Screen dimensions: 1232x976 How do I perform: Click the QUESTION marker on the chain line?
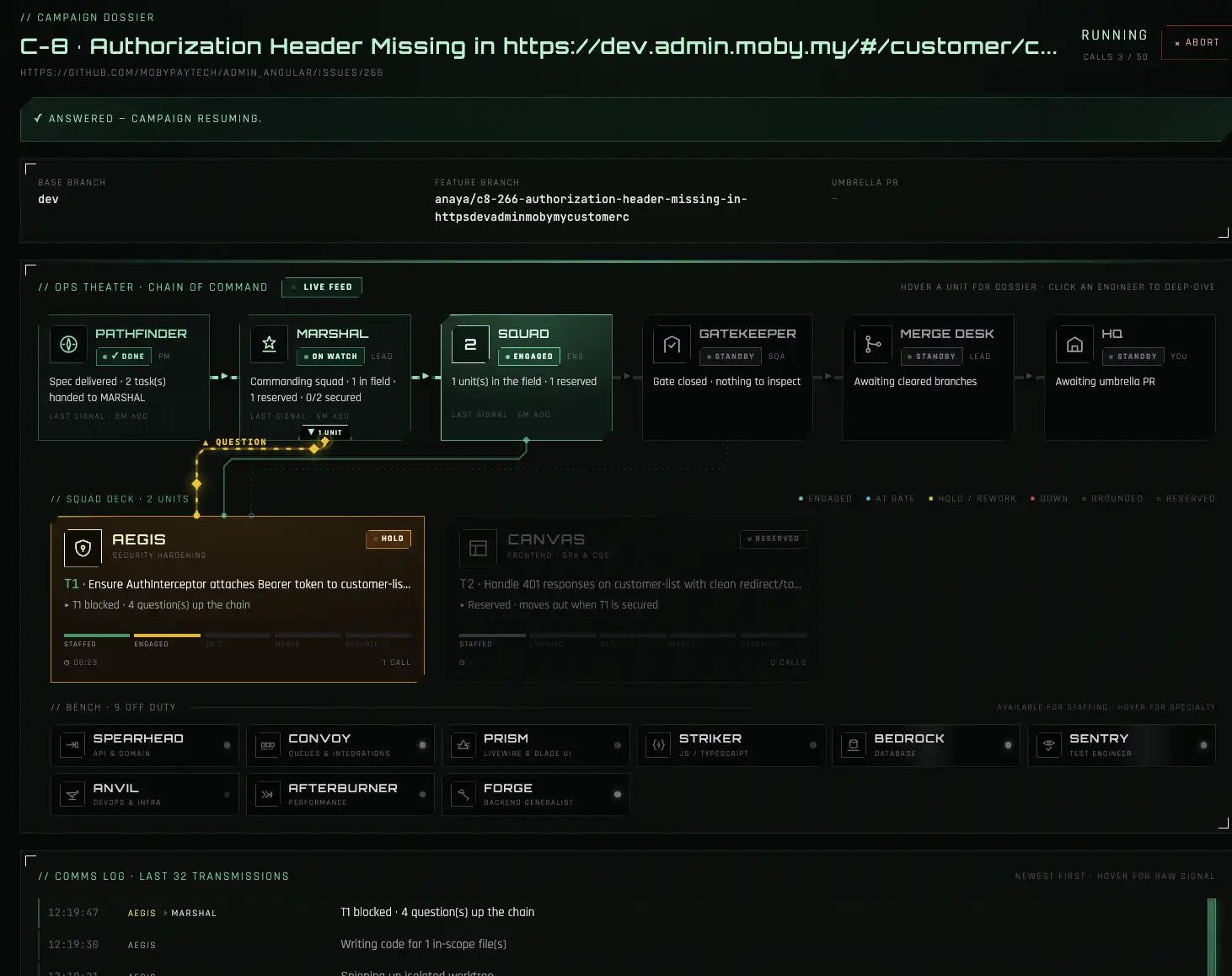tap(236, 442)
